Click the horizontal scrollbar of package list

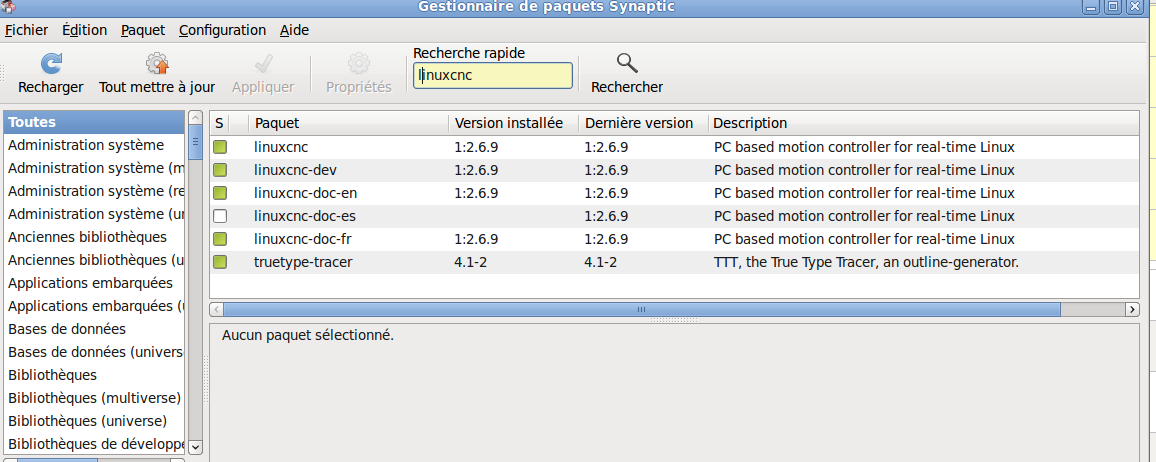(641, 309)
